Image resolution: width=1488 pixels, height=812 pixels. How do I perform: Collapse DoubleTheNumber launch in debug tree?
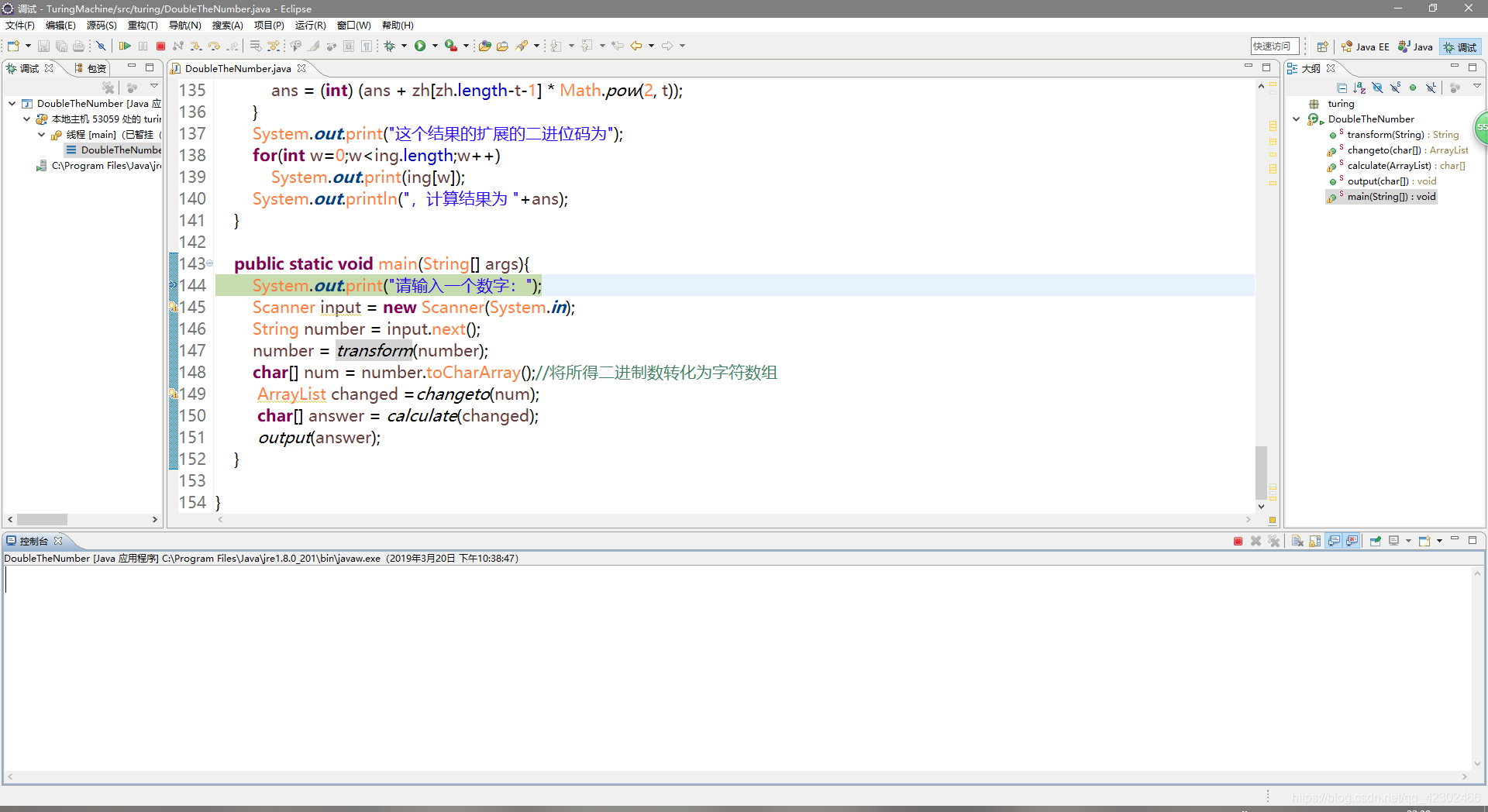point(12,103)
